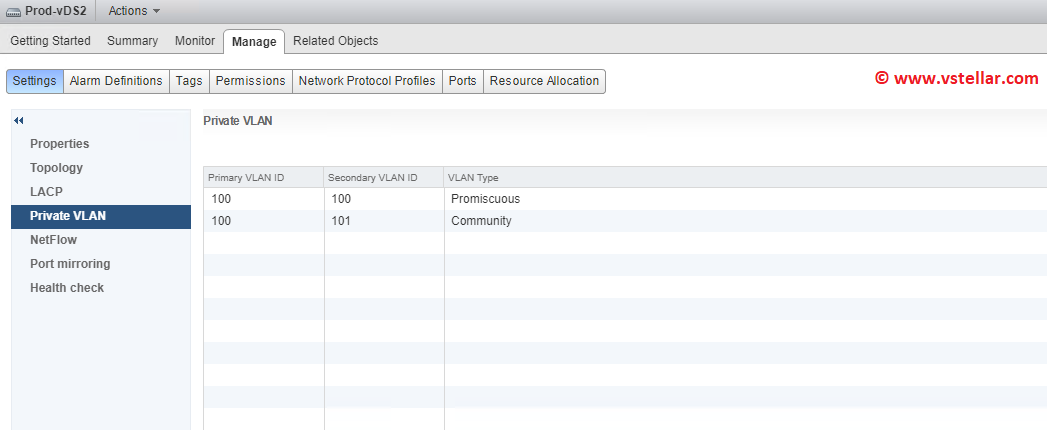
Task: Click the Prod-vDS2 distributed switch icon
Action: [x=13, y=11]
